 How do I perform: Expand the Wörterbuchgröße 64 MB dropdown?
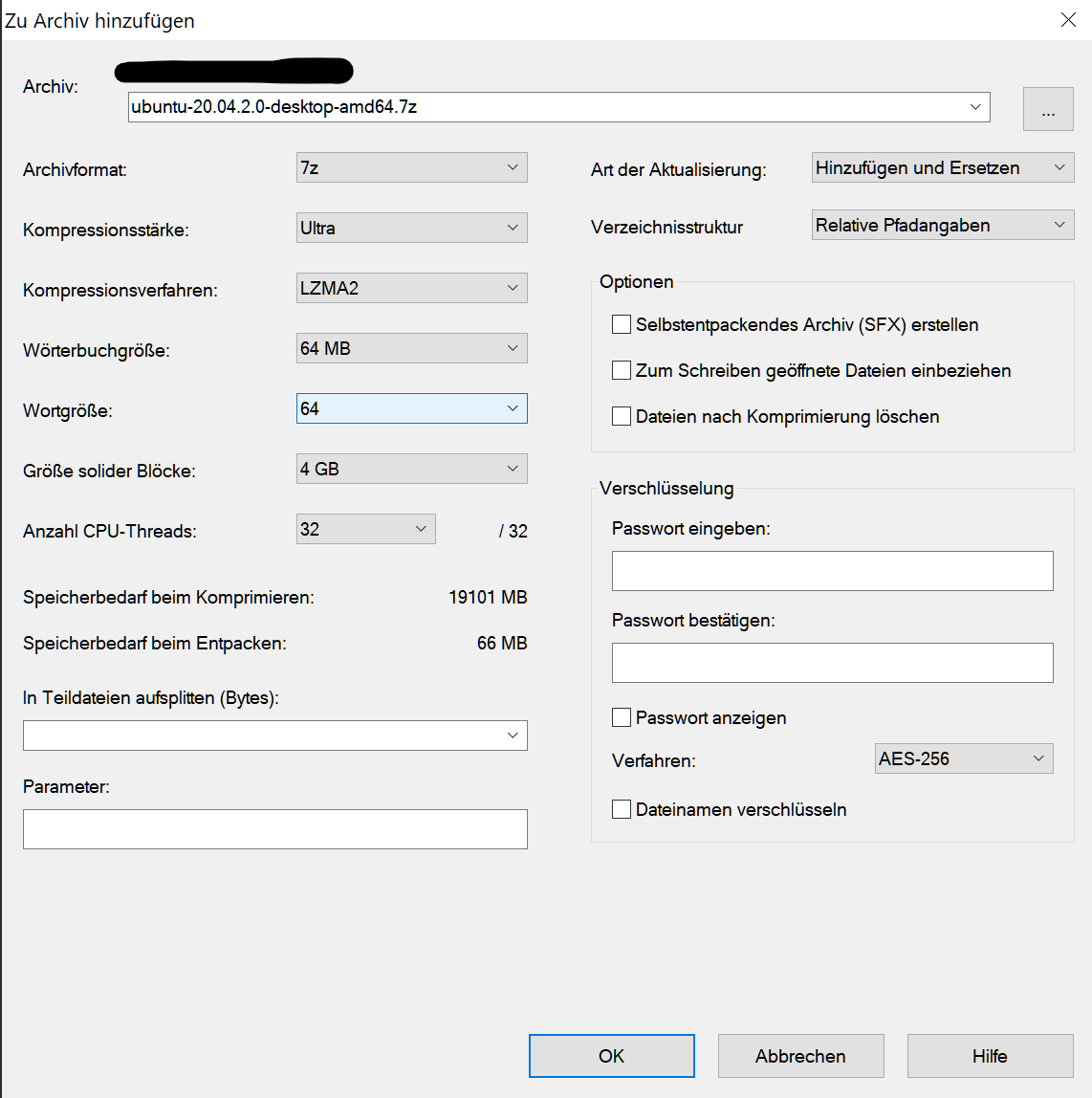(x=411, y=348)
